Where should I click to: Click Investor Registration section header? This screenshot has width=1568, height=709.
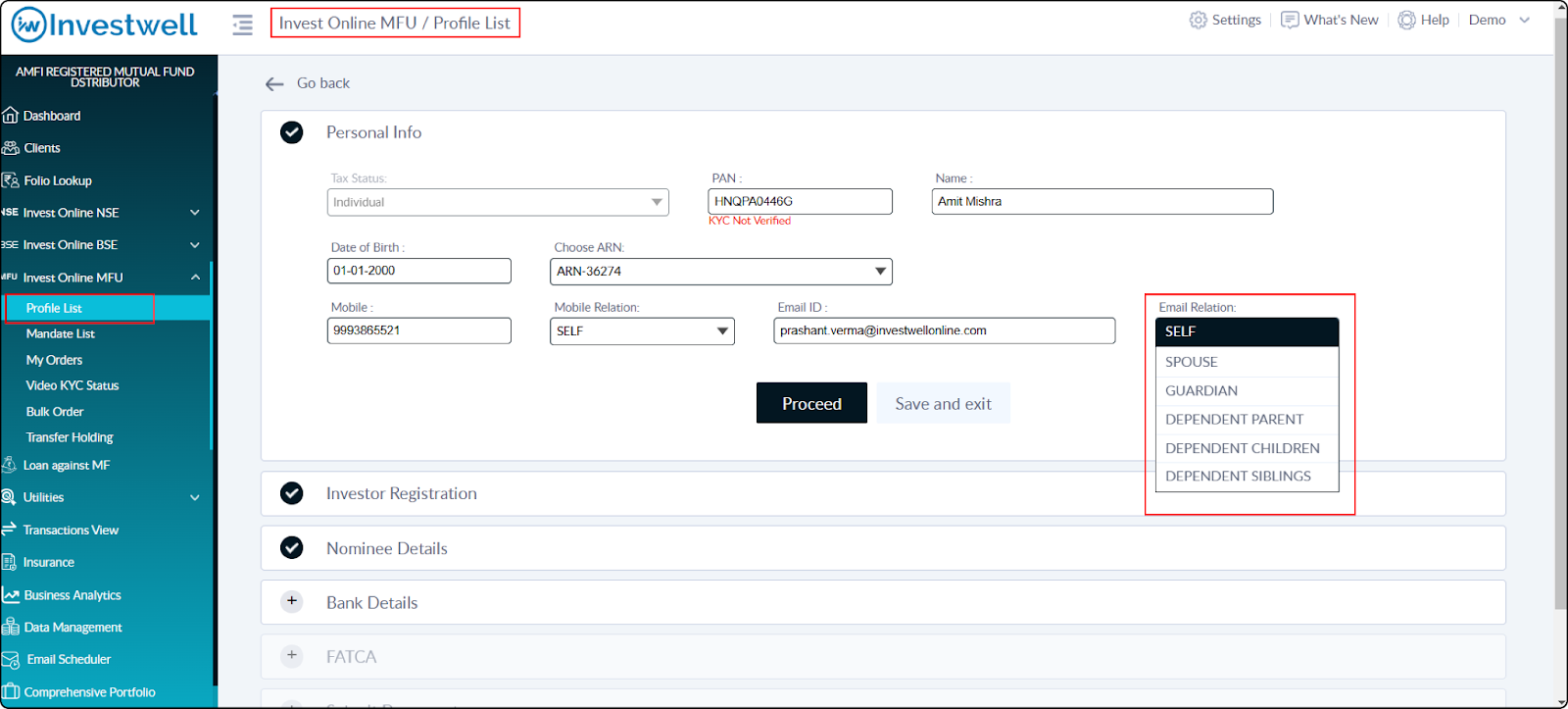coord(883,493)
